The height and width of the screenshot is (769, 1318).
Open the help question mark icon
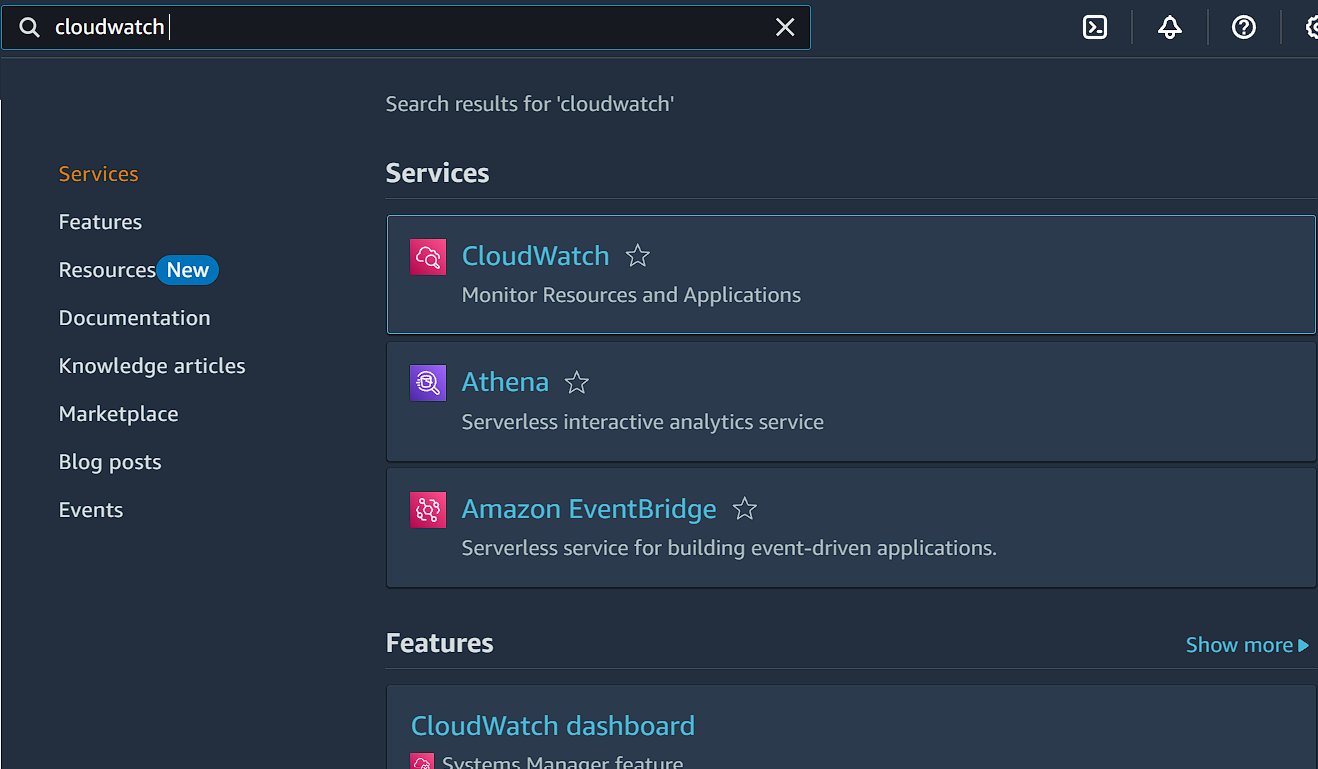point(1244,28)
